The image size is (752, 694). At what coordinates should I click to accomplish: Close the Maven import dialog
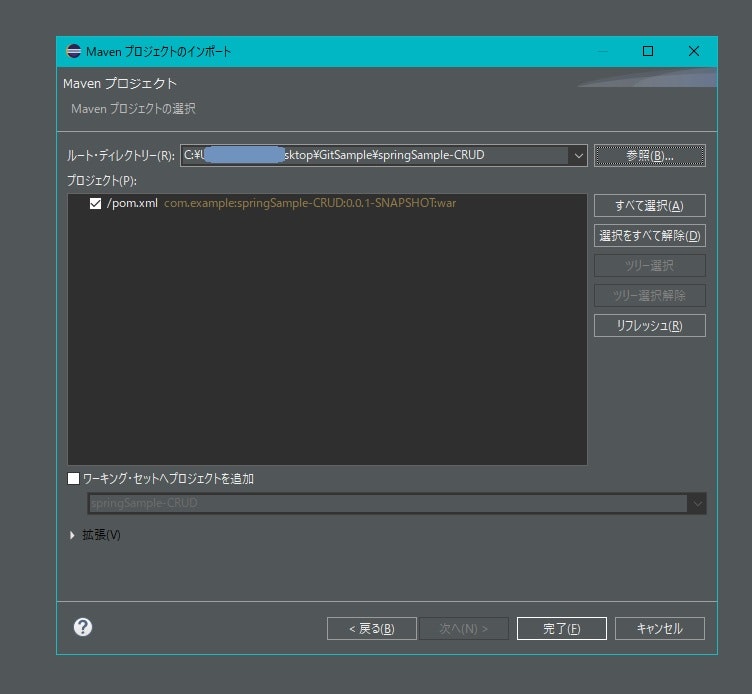[x=693, y=51]
